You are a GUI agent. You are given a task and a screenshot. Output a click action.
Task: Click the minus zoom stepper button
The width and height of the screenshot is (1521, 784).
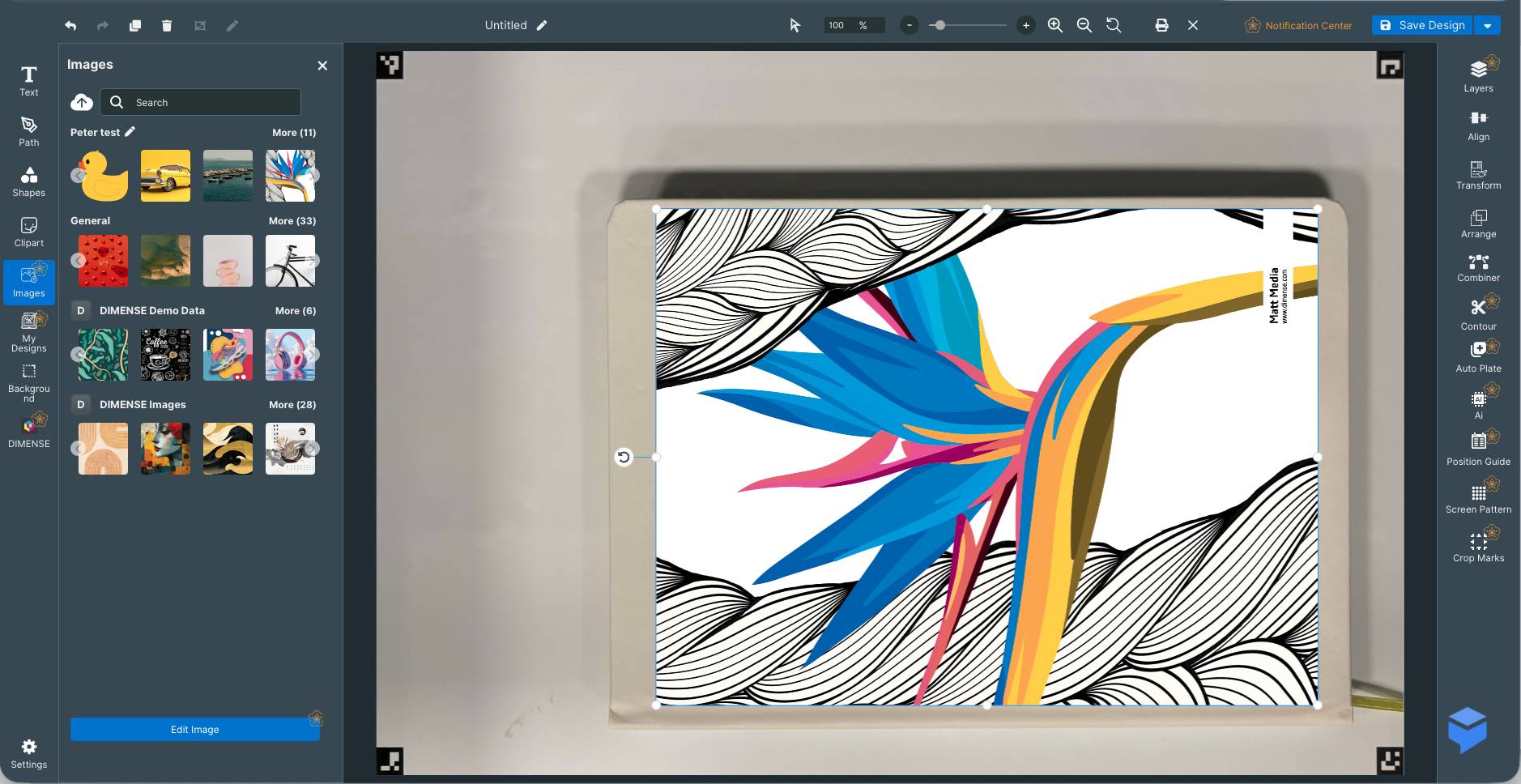point(910,26)
